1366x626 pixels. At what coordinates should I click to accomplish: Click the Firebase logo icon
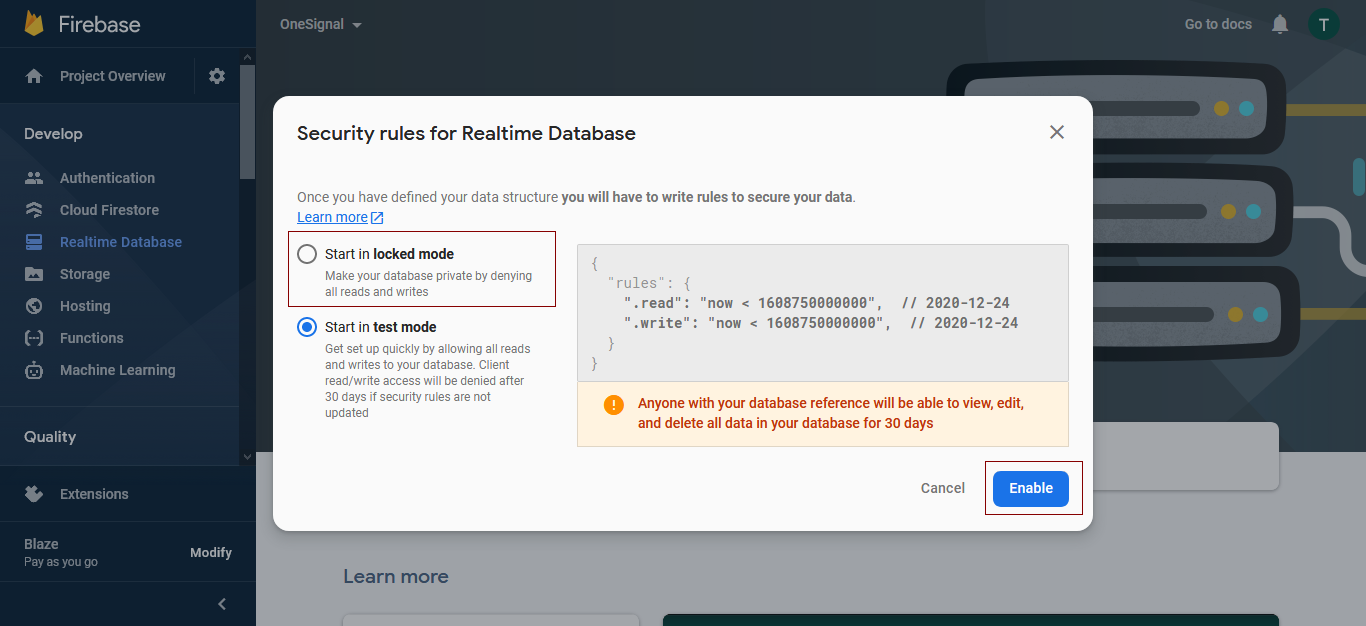pos(34,24)
